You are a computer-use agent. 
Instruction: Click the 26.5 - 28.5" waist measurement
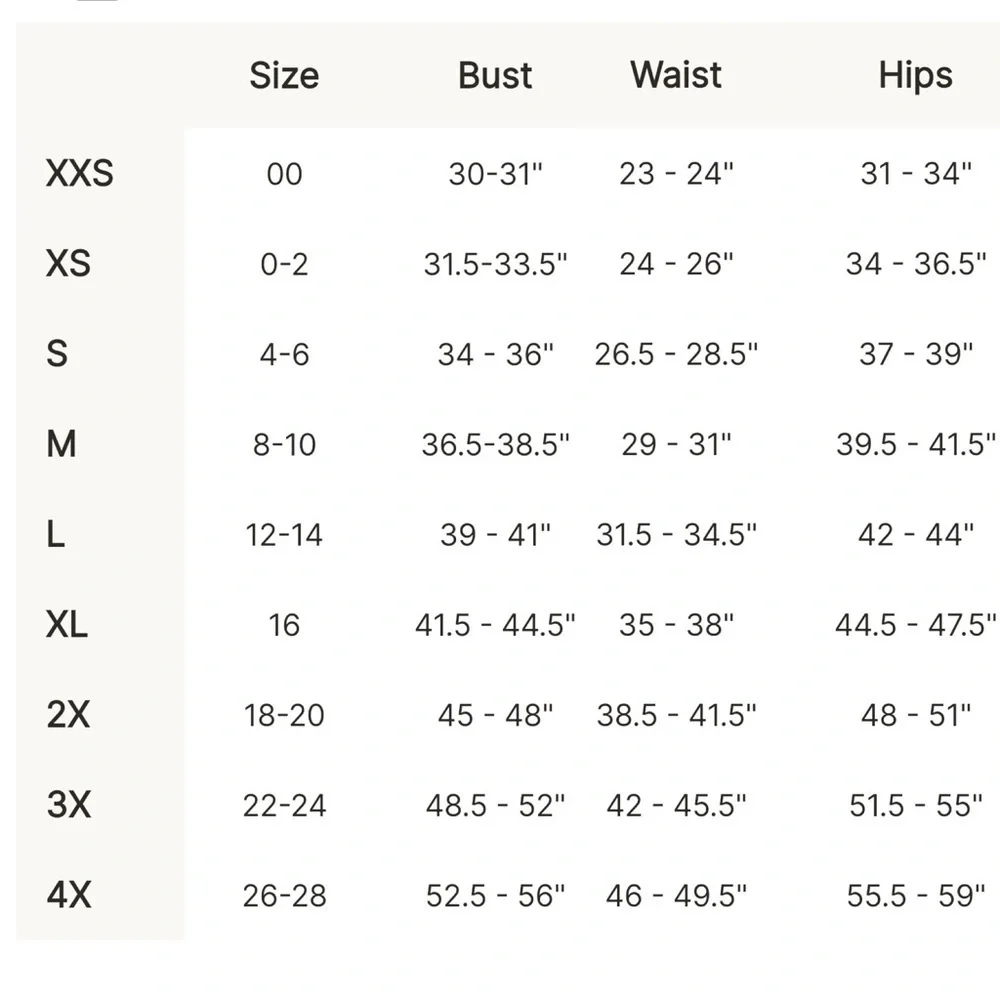point(676,354)
